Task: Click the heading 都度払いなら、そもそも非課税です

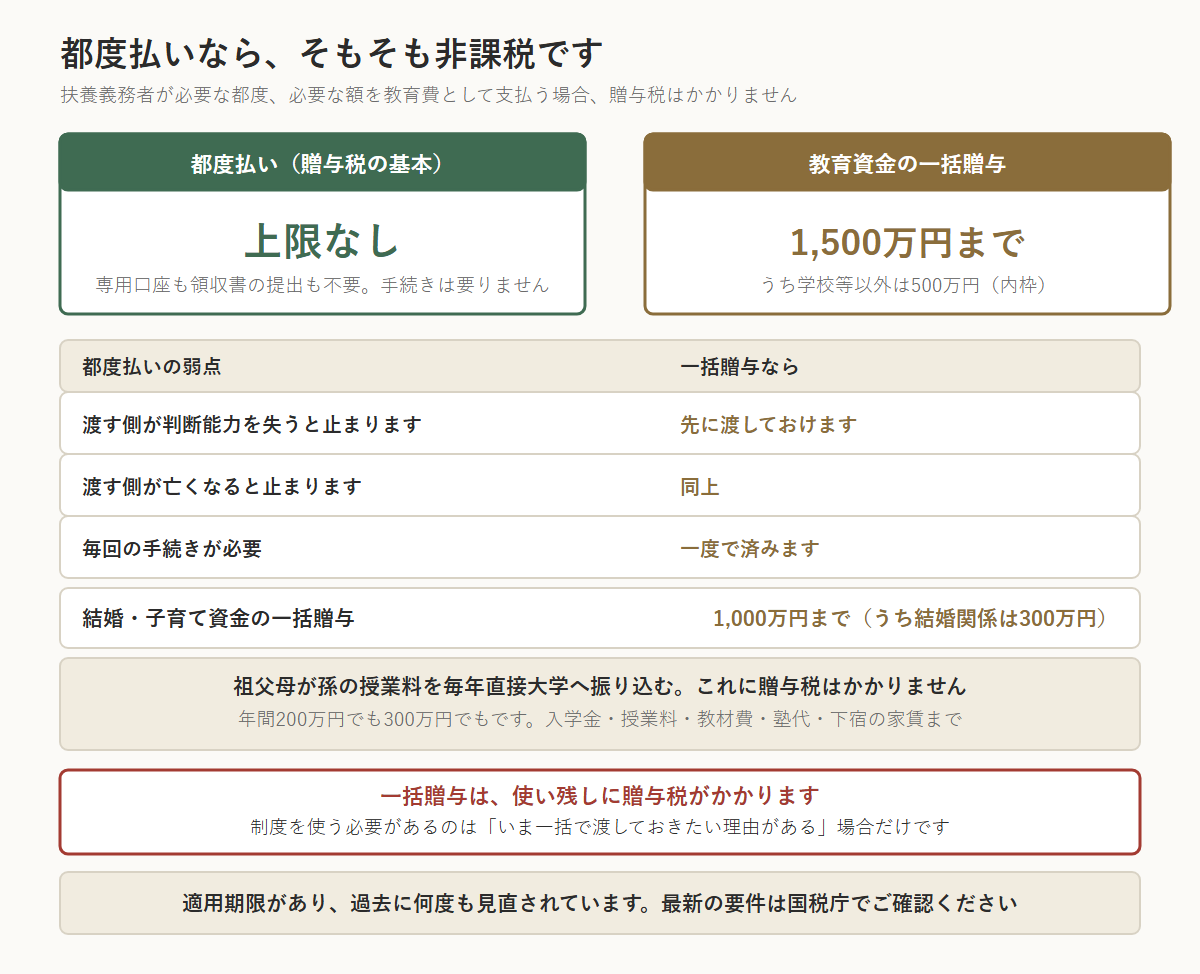Action: (332, 53)
